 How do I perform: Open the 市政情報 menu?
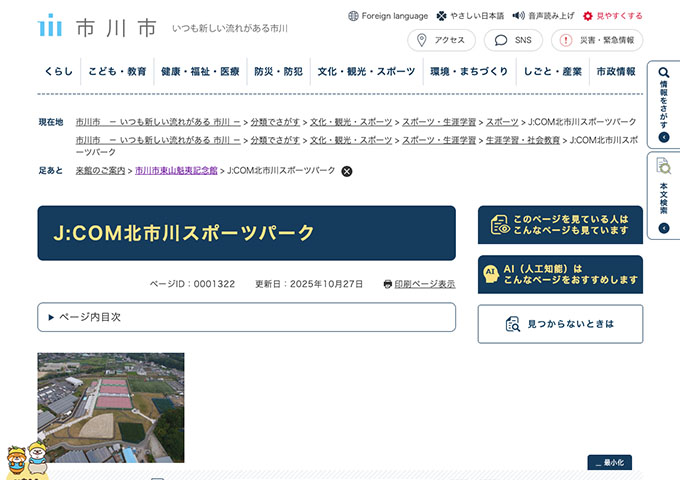point(616,72)
